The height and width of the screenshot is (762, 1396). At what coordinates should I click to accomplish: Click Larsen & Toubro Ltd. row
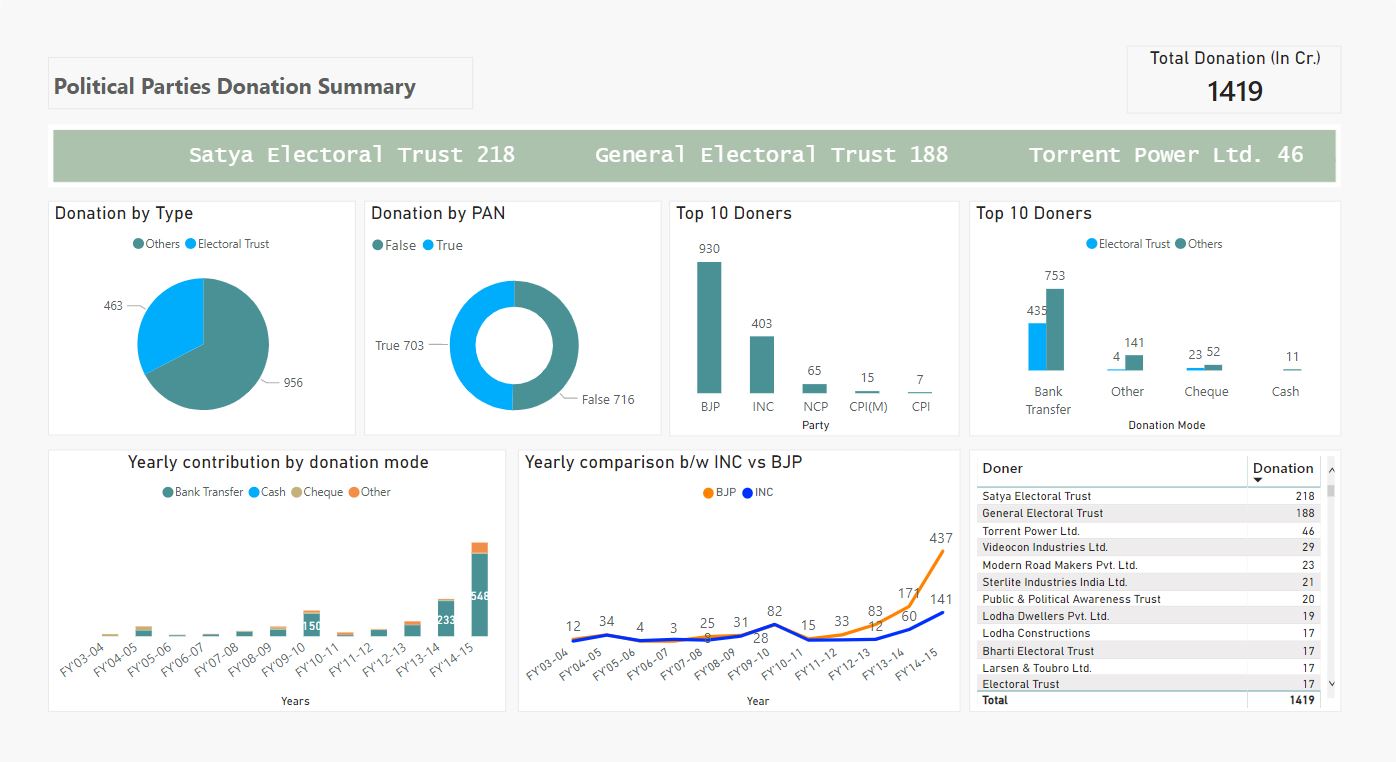click(1148, 668)
